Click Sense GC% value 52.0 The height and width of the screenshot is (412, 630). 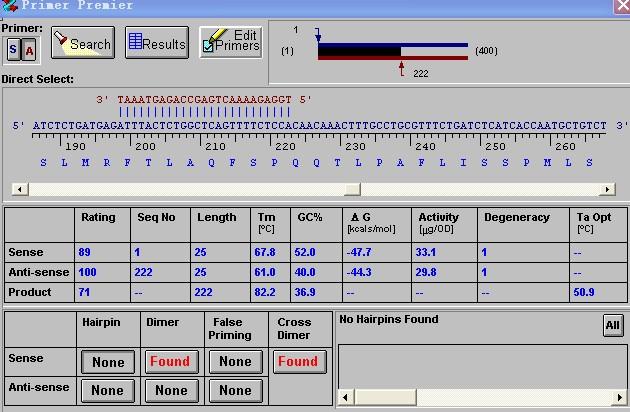[305, 252]
